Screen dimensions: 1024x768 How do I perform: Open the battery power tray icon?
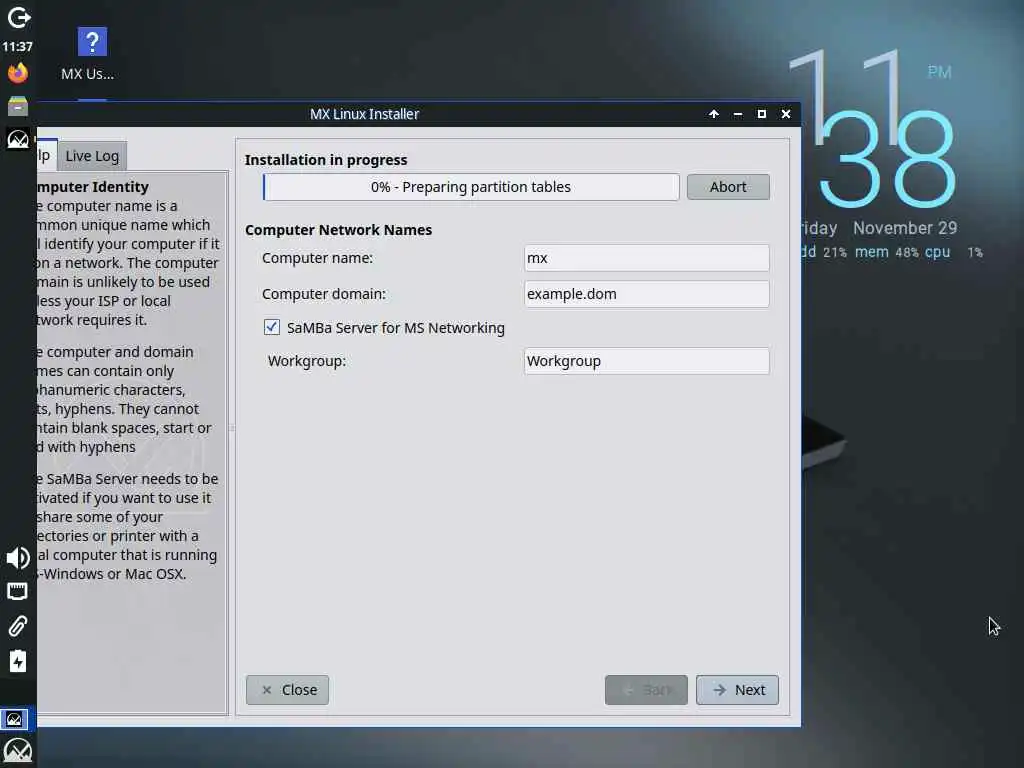point(18,661)
